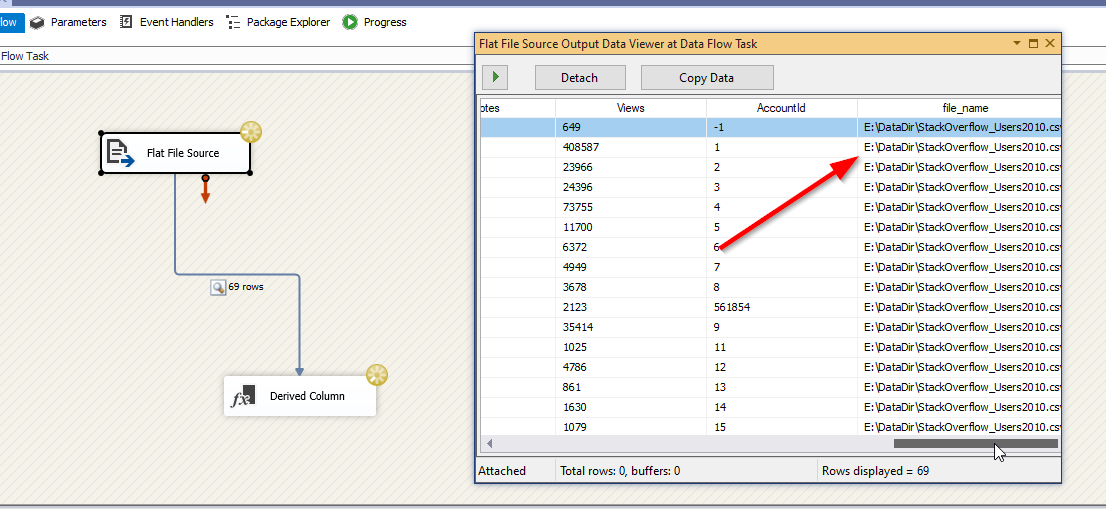This screenshot has height=513, width=1106.
Task: Click the Derived Column fx icon
Action: point(243,396)
